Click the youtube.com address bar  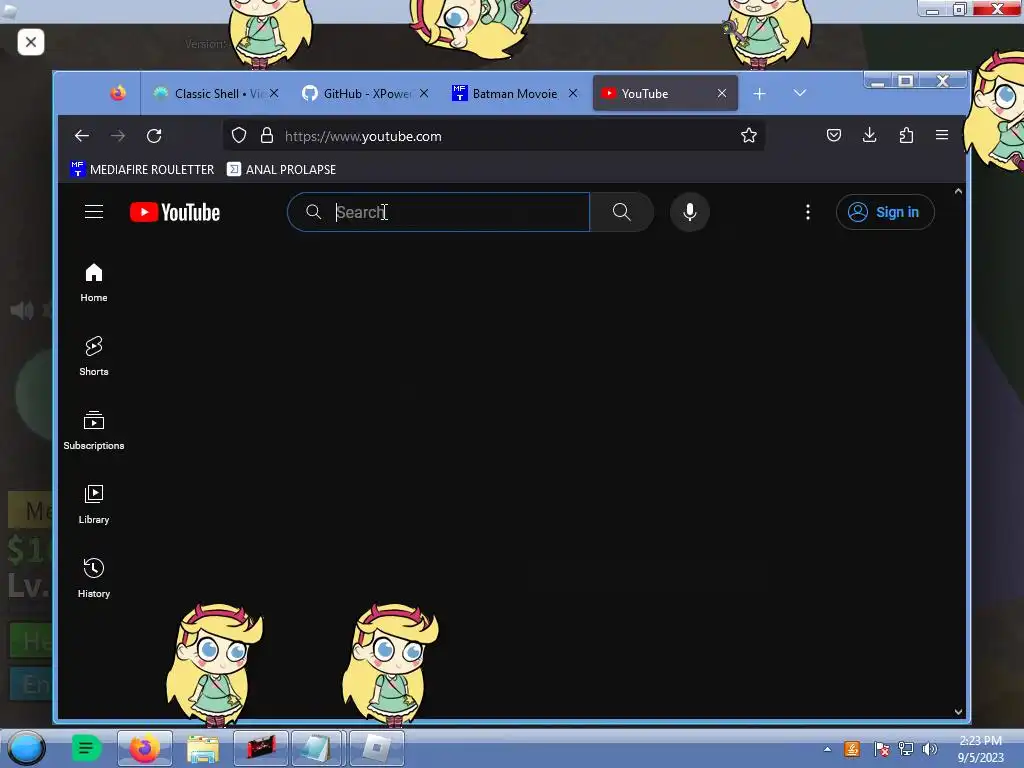pos(494,136)
